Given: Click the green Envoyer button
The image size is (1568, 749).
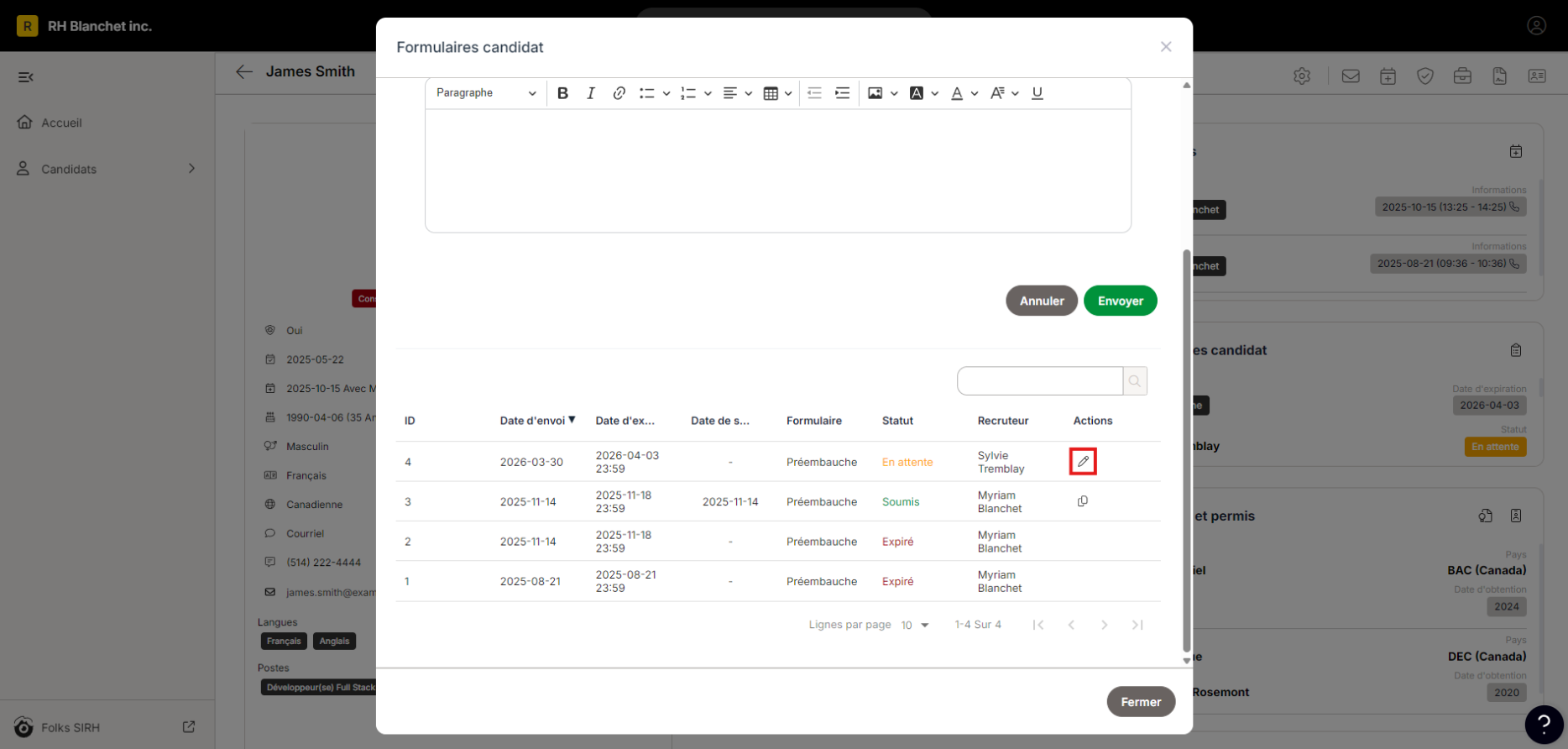Looking at the screenshot, I should 1121,301.
